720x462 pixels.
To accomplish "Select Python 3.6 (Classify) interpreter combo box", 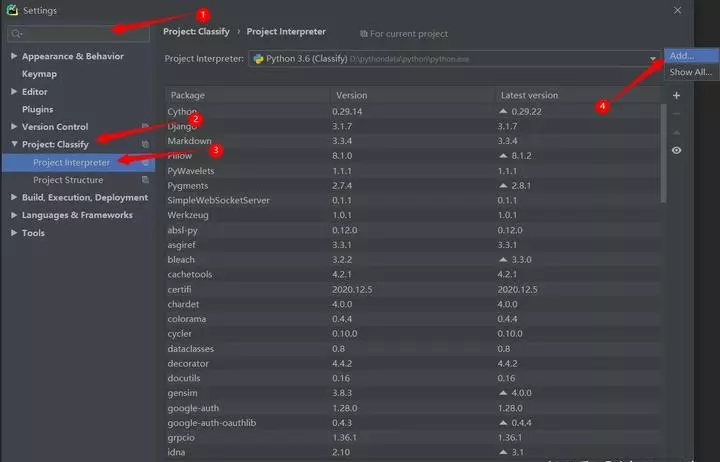I will click(455, 59).
